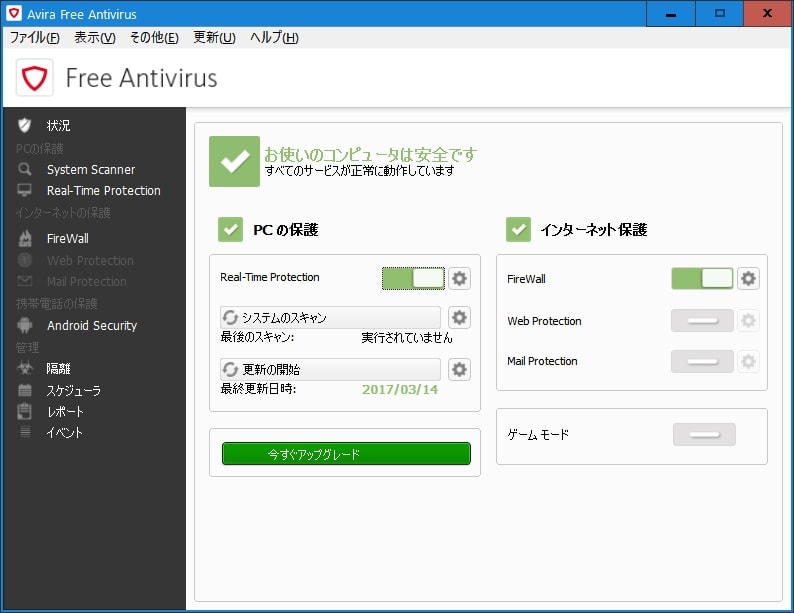Select イベント in the sidebar

tap(64, 433)
